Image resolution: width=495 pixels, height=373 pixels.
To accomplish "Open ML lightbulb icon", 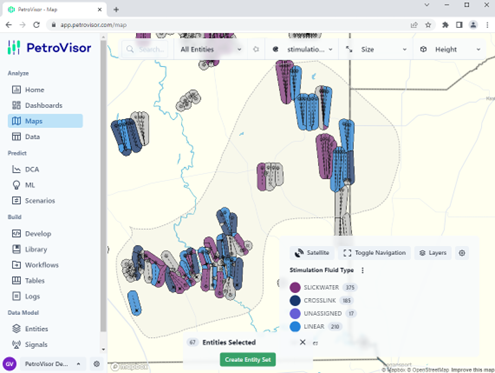I will 16,185.
